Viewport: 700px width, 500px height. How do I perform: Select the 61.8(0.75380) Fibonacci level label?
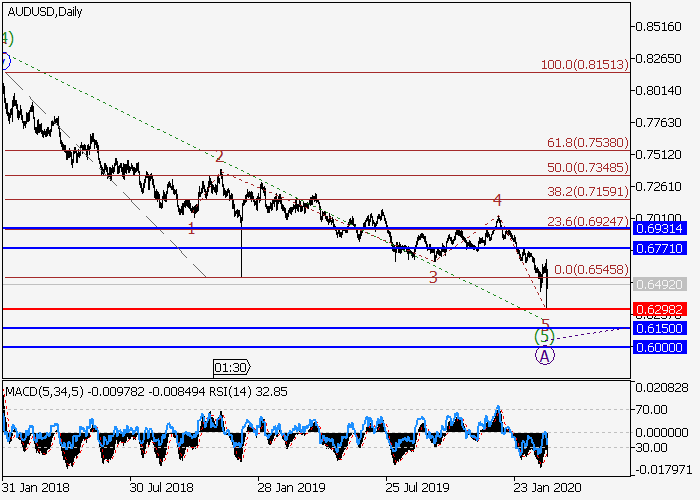coord(586,143)
